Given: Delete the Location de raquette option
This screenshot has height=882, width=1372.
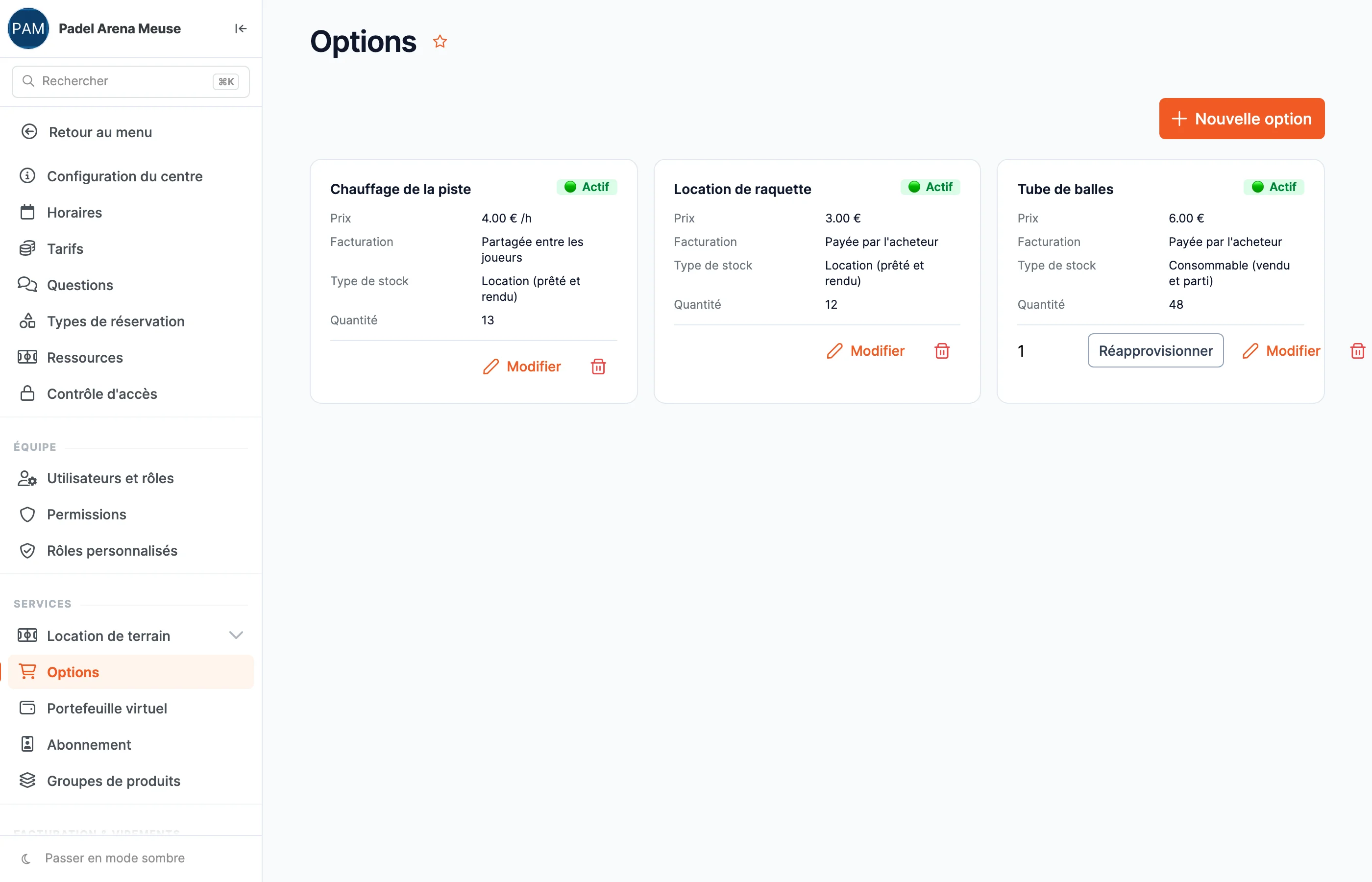Looking at the screenshot, I should [942, 351].
